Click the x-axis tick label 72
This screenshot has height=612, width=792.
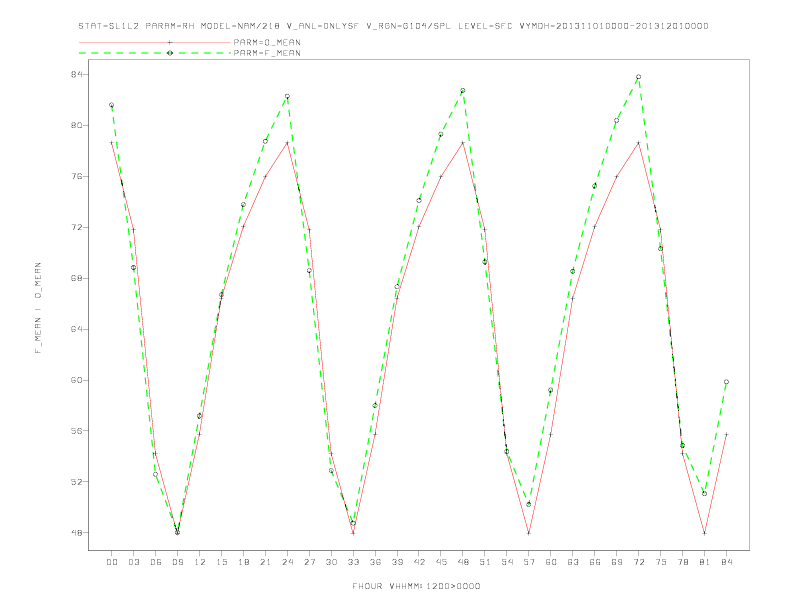coord(638,562)
